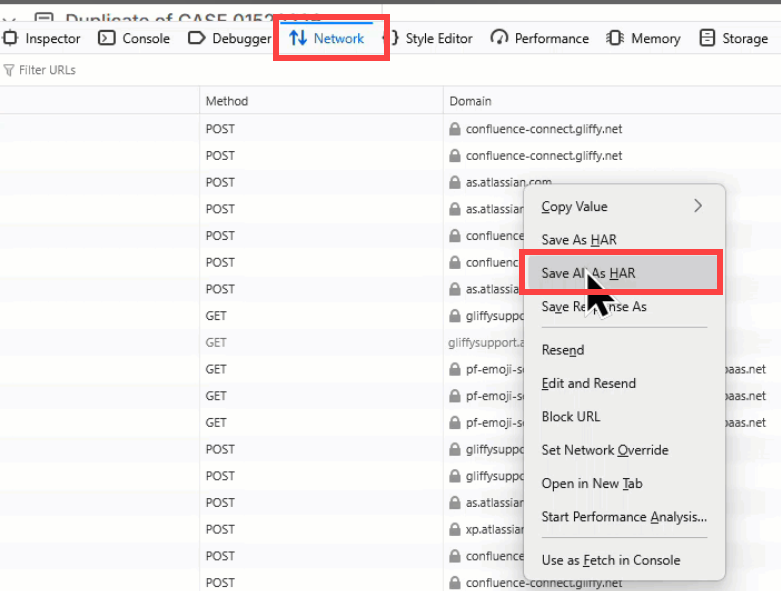
Task: Click Resend in context menu
Action: point(562,350)
